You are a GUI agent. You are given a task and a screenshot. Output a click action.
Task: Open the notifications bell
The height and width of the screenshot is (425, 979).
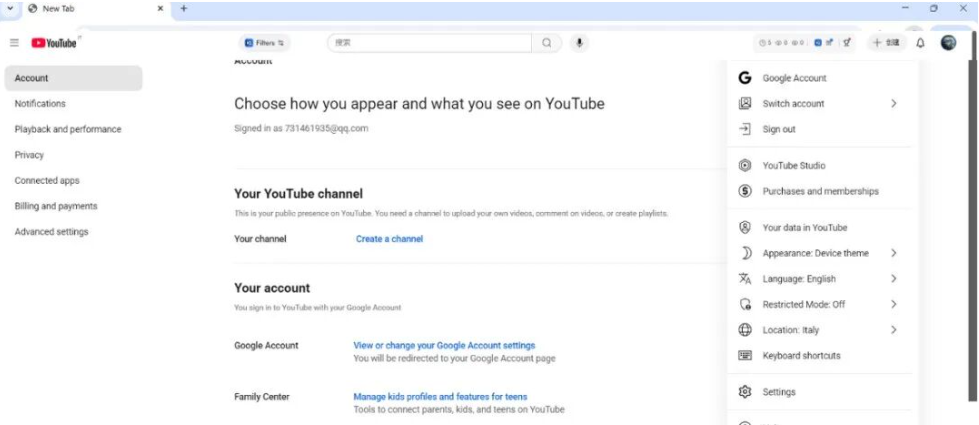(x=920, y=43)
